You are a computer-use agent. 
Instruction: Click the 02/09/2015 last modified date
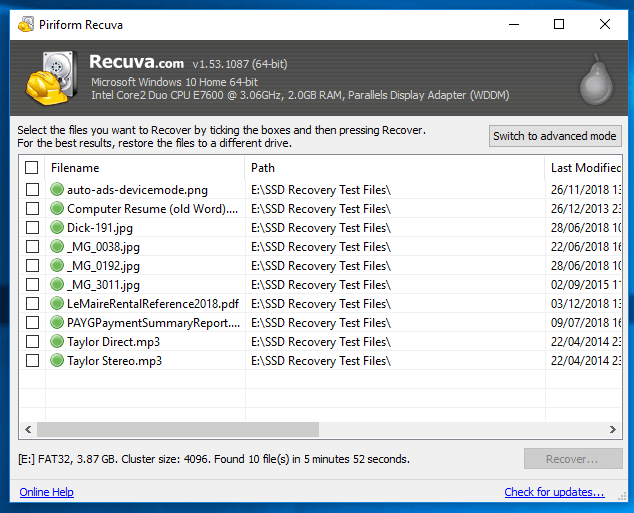(585, 285)
